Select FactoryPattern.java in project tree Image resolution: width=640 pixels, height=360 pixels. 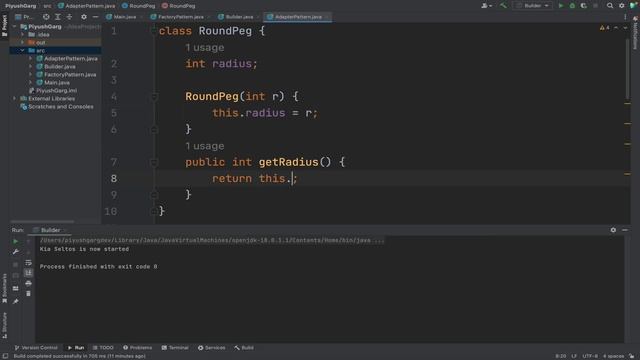click(x=70, y=75)
